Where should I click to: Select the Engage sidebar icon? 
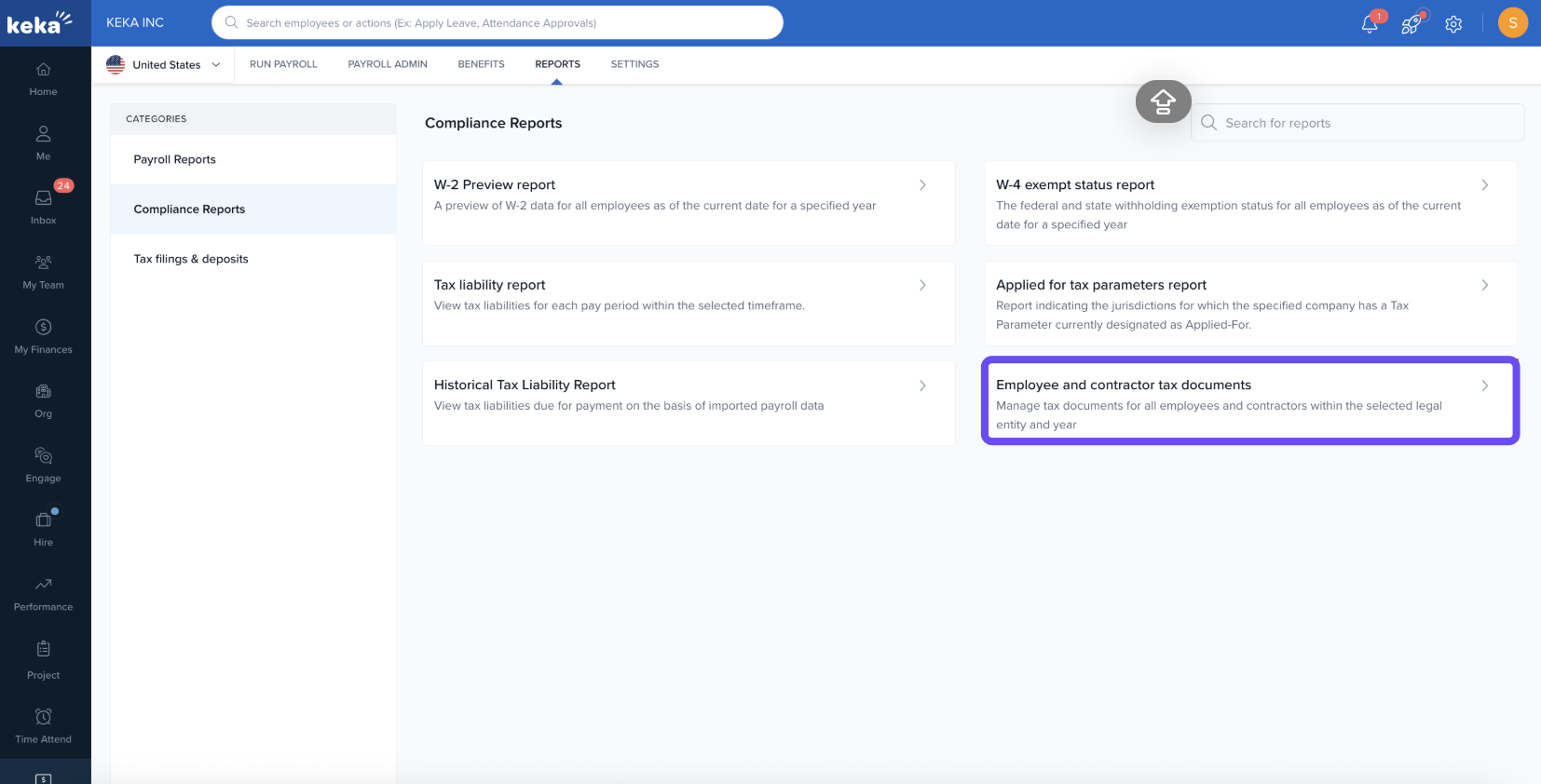[43, 456]
